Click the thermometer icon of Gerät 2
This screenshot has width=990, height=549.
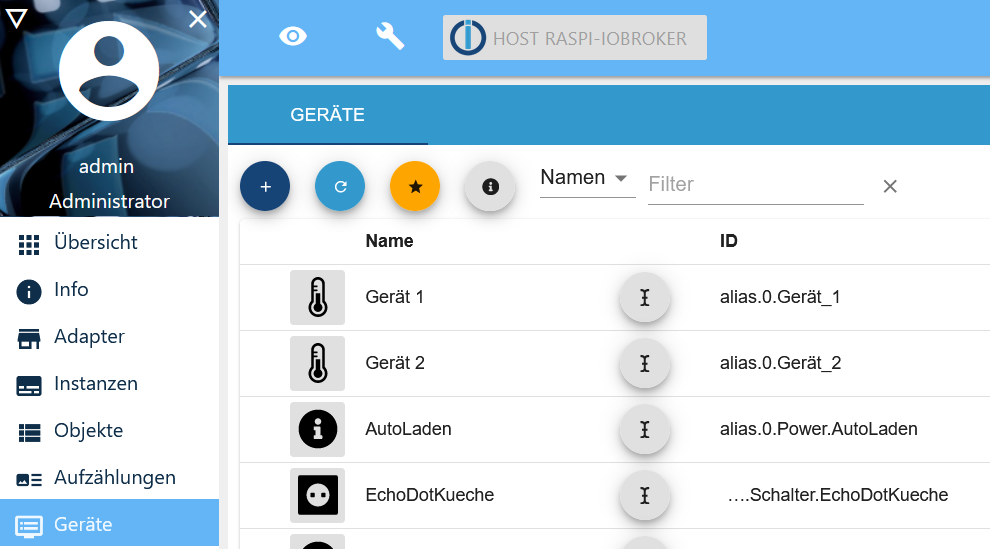click(x=318, y=363)
